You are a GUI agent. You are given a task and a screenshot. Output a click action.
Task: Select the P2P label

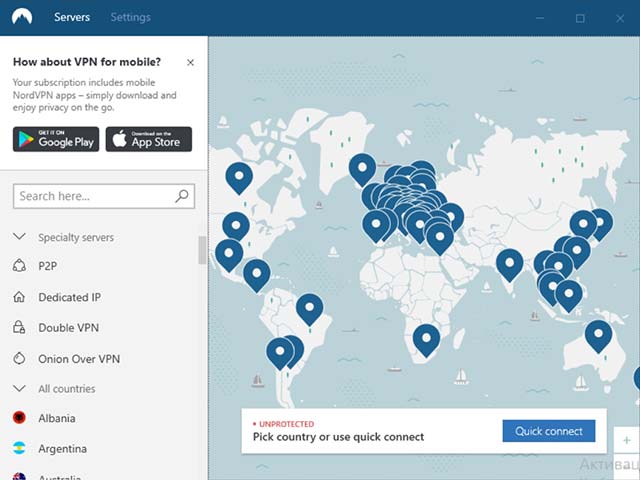tap(48, 266)
